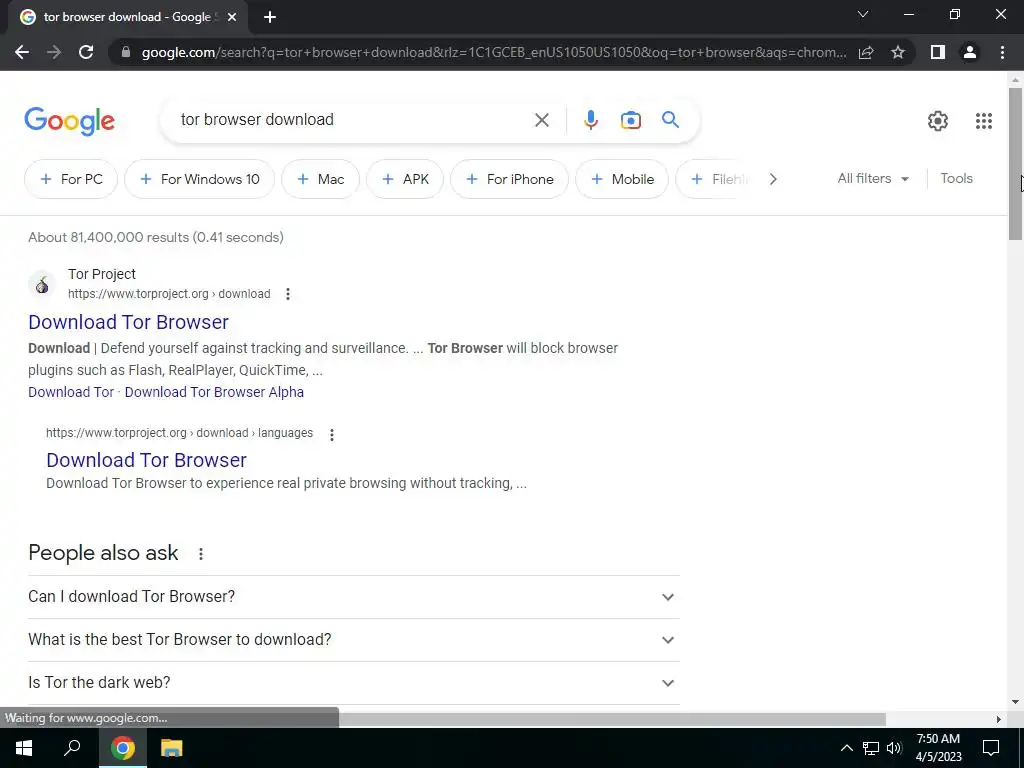Click the forward navigation arrow
The image size is (1024, 768).
tap(54, 52)
